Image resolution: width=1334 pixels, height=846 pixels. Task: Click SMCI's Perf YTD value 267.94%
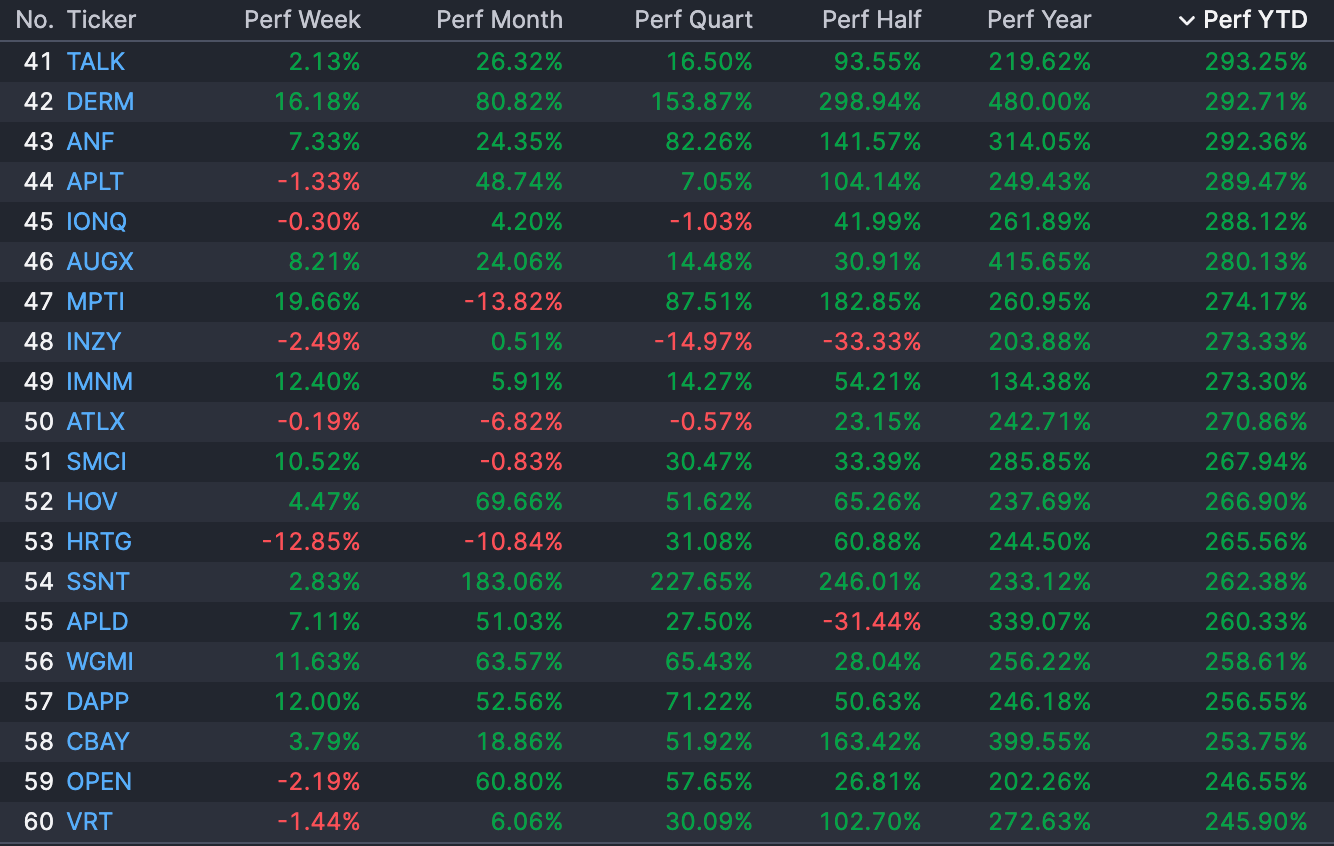(x=1256, y=462)
